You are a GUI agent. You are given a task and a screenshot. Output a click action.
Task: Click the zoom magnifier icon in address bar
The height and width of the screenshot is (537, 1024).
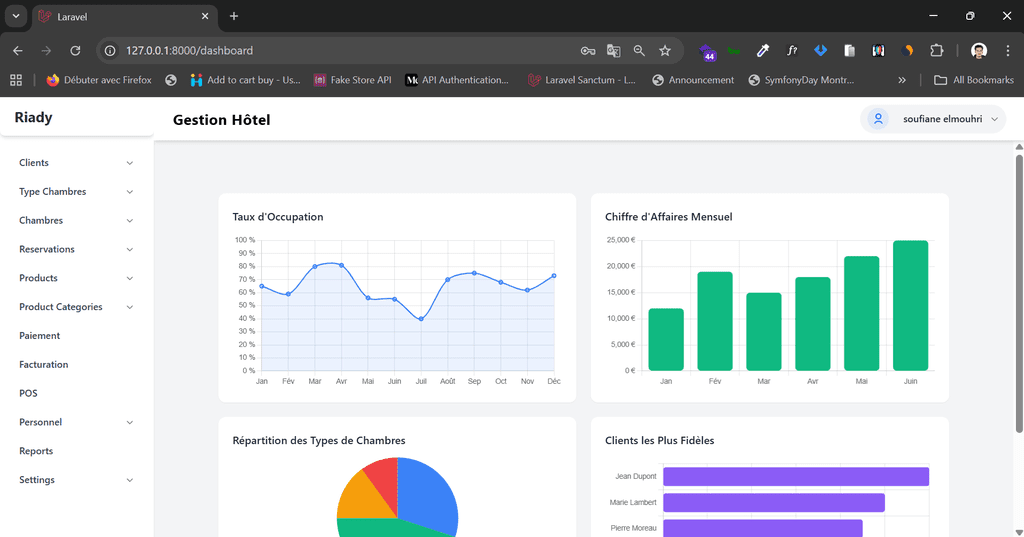[x=639, y=50]
